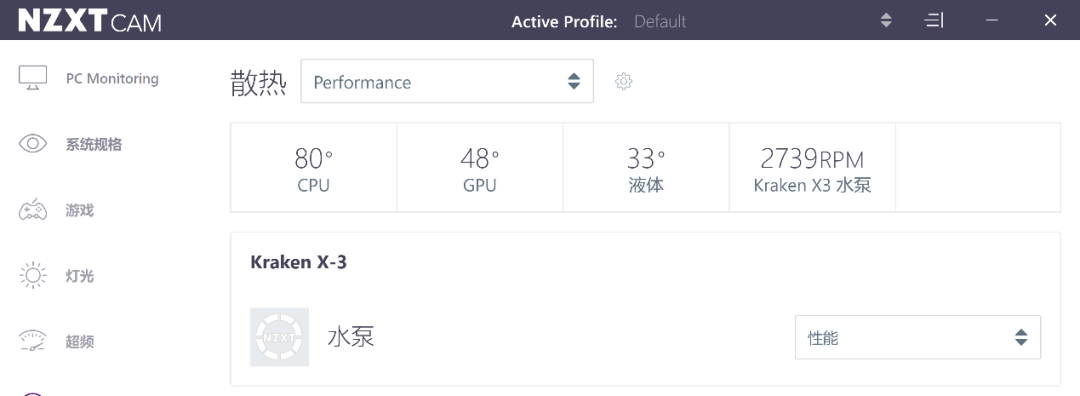Viewport: 1080px width, 396px height.
Task: Select the sun icon for 灯光
Action: tap(32, 275)
